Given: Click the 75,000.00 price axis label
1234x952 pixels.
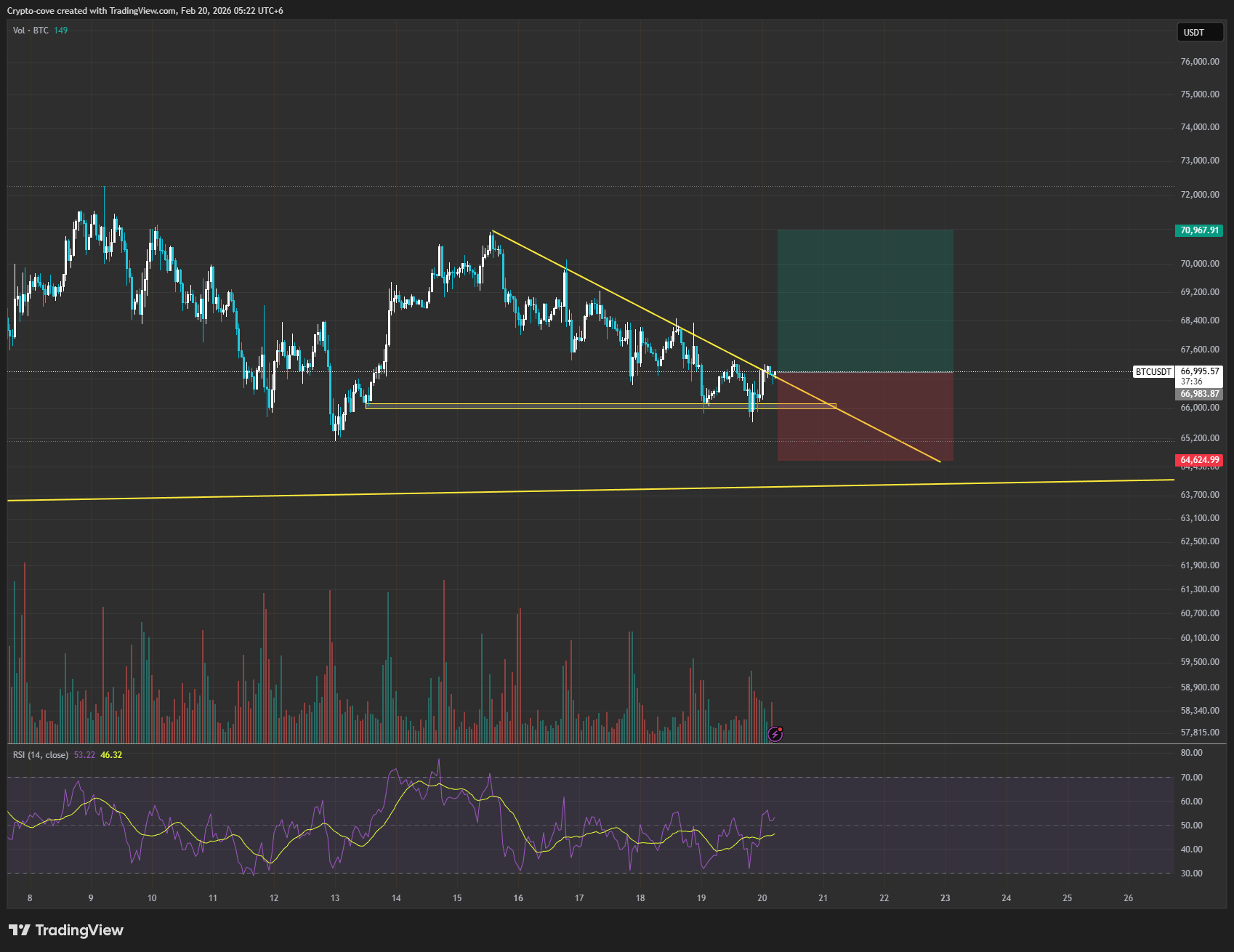Looking at the screenshot, I should [x=1200, y=94].
